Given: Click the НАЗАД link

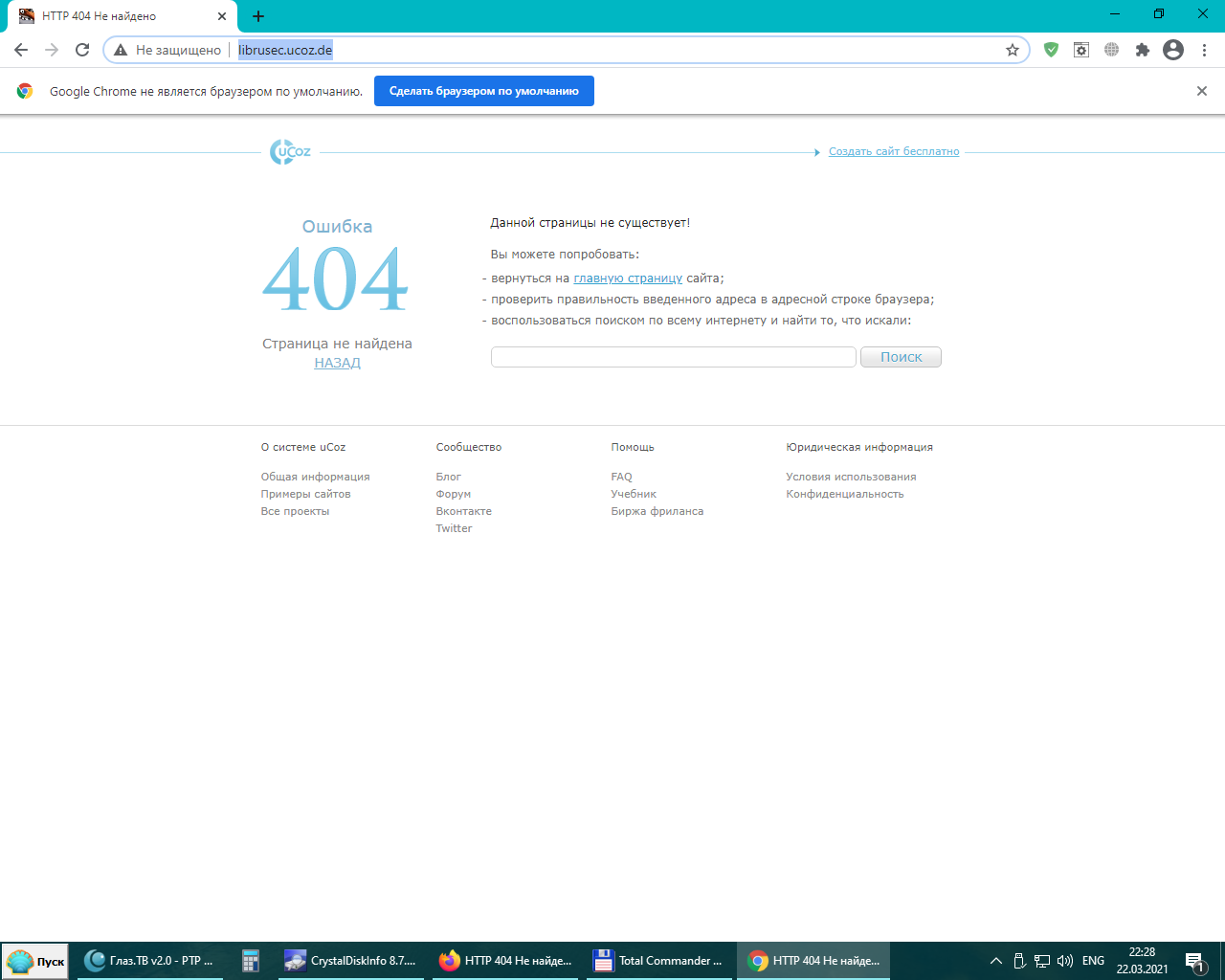Looking at the screenshot, I should [x=337, y=363].
